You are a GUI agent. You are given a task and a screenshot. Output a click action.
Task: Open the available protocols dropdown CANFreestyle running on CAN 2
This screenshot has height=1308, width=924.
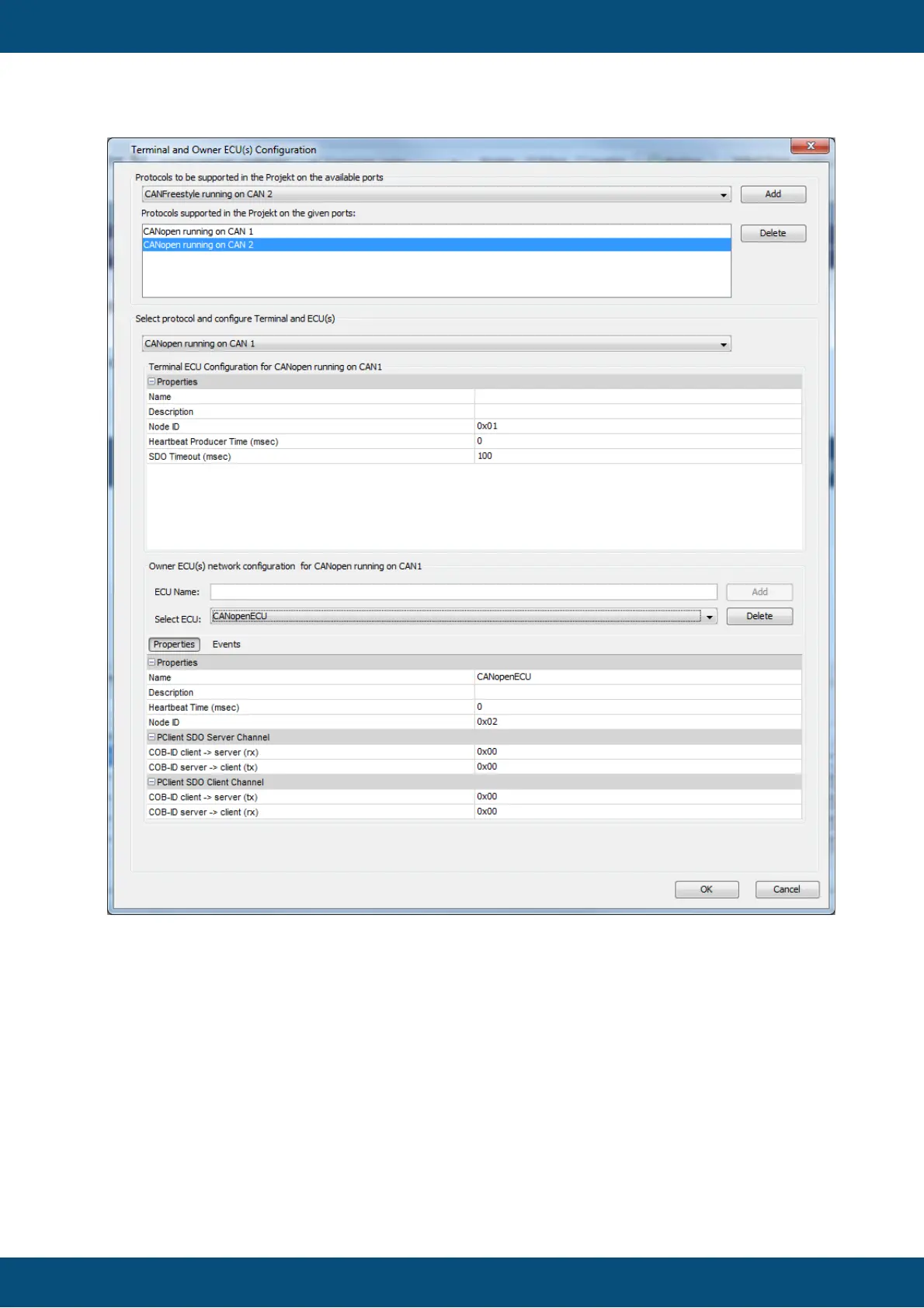[x=436, y=194]
